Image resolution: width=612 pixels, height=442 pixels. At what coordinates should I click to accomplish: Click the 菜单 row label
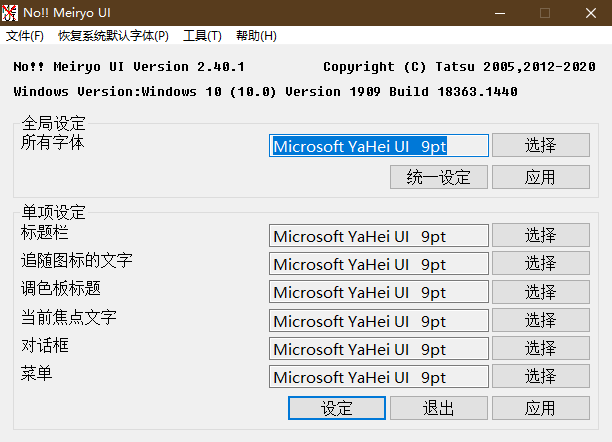click(x=36, y=374)
